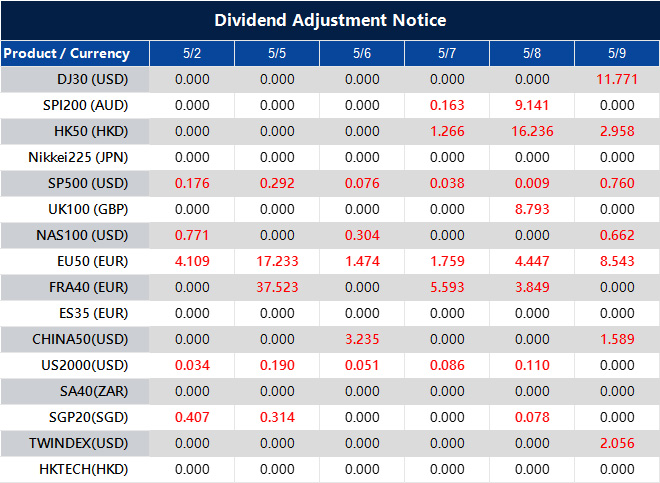Click the Nikkei225 (JPN) row label
660x483 pixels.
(x=79, y=157)
